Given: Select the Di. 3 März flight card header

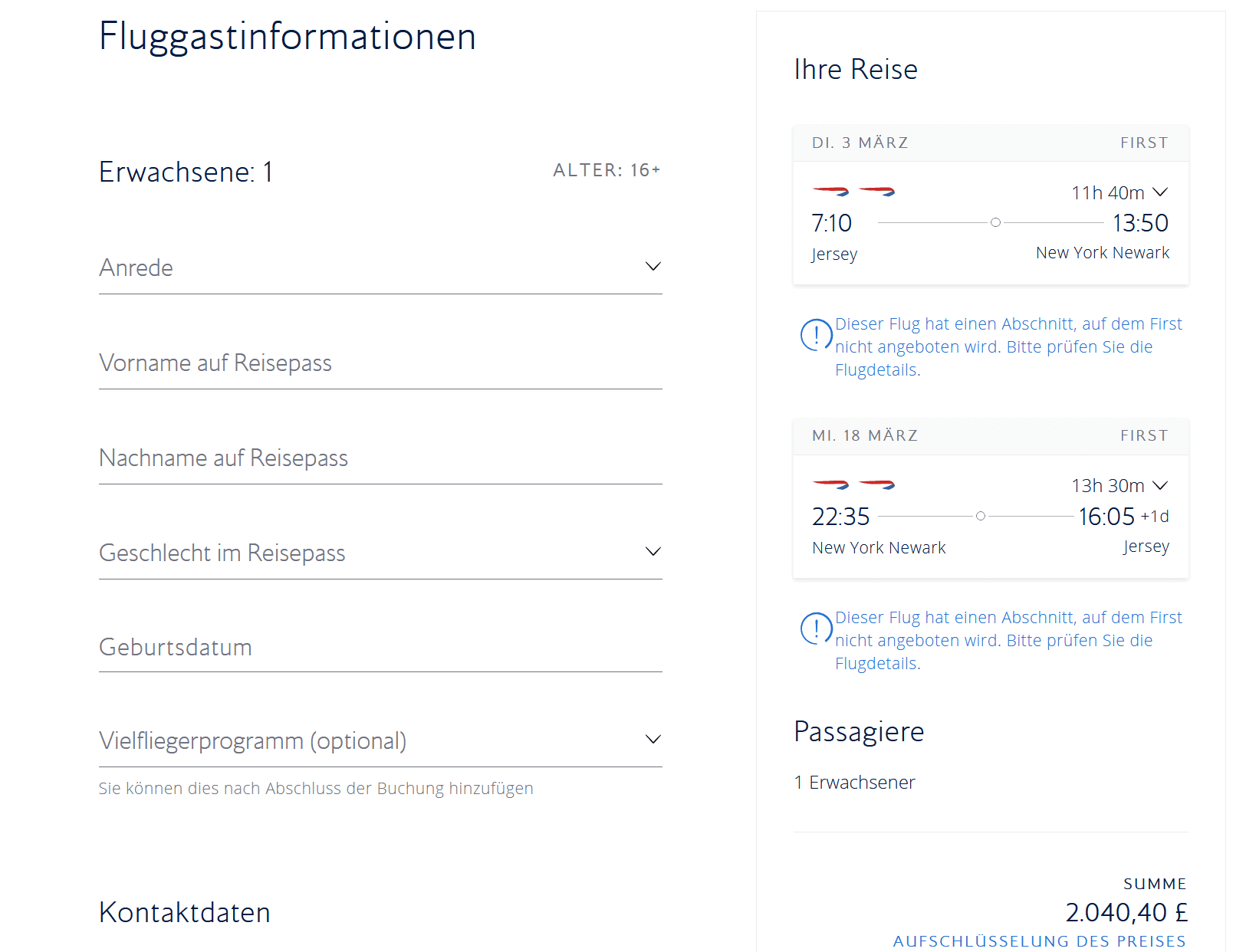Looking at the screenshot, I should point(990,143).
